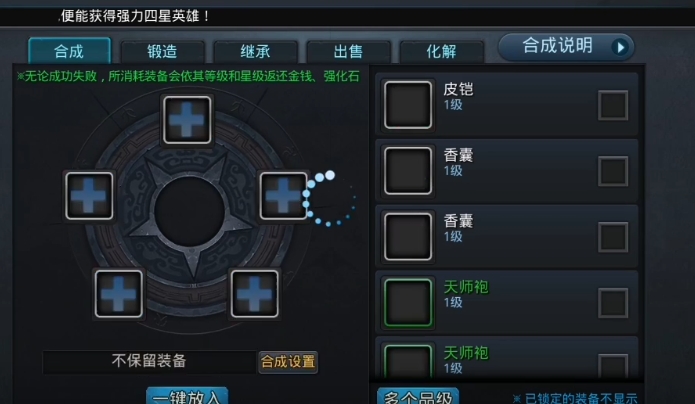This screenshot has width=695, height=404.
Task: Tick the checkbox for 皮铠
Action: [613, 105]
